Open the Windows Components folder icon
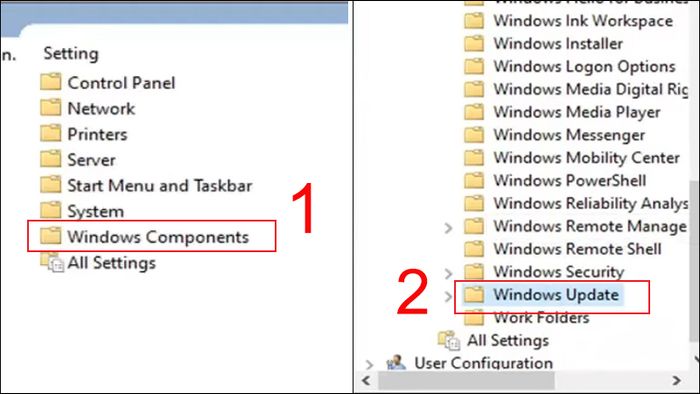This screenshot has width=700, height=394. click(x=50, y=236)
